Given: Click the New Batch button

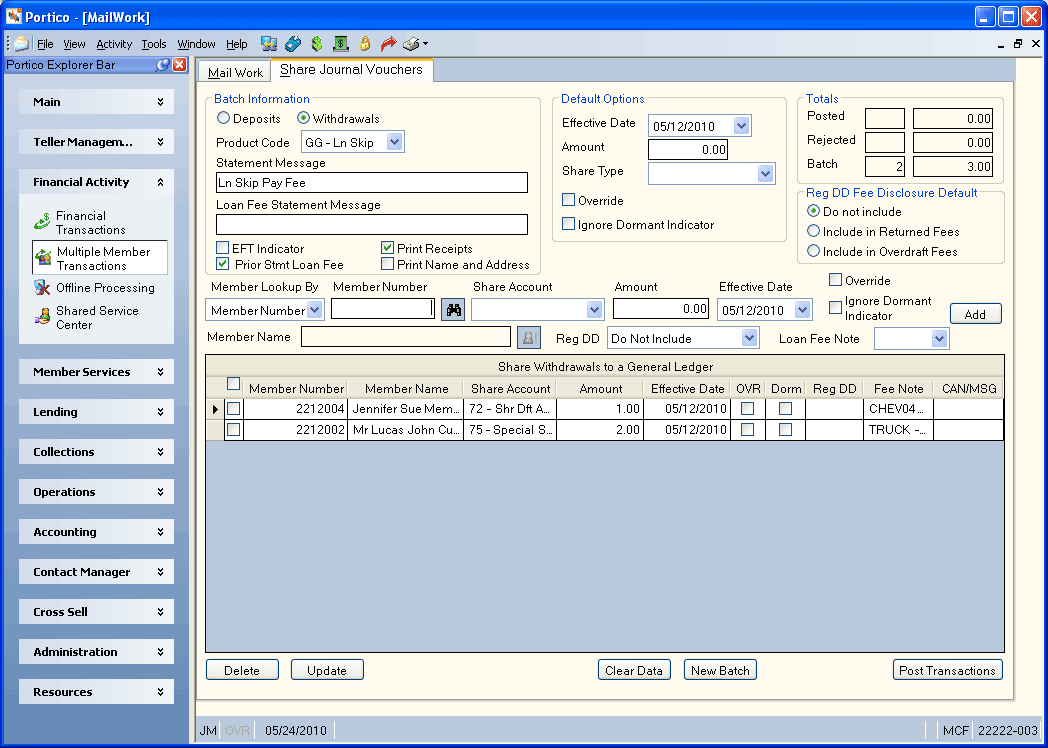Looking at the screenshot, I should click(720, 670).
